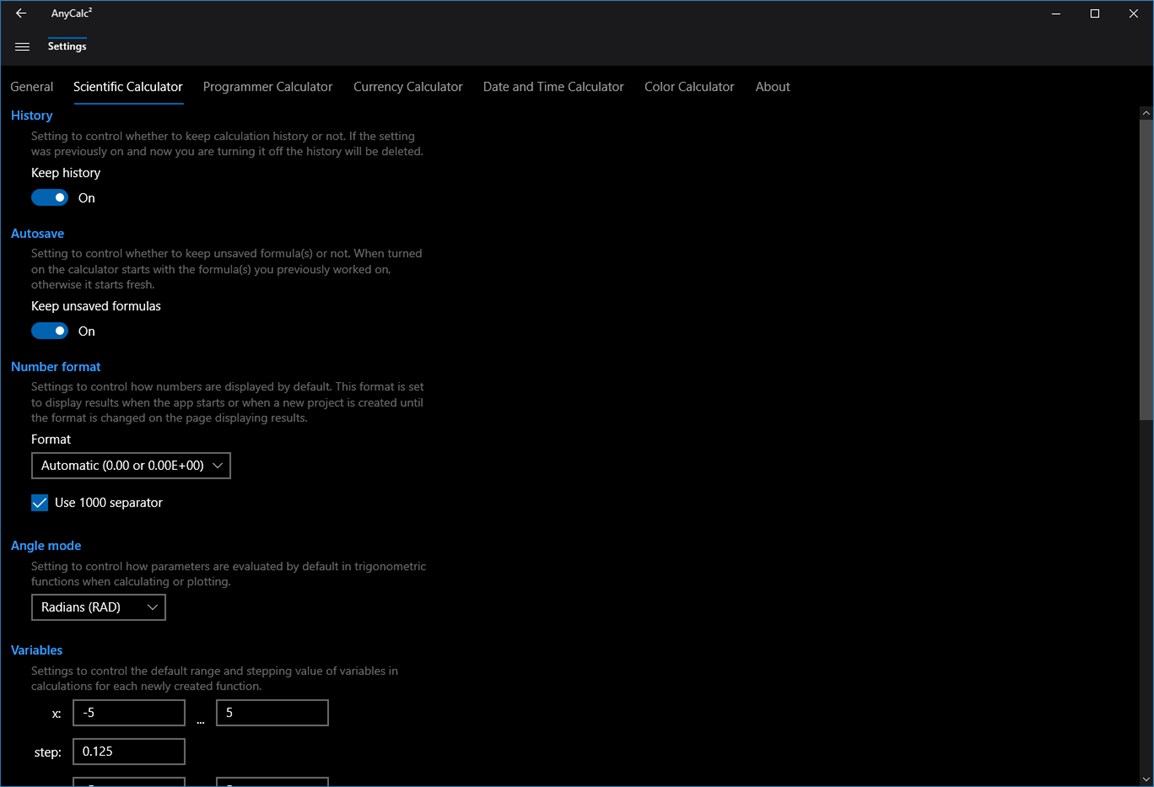Open the hamburger navigation menu
Screen dimensions: 1154x787
(22, 45)
